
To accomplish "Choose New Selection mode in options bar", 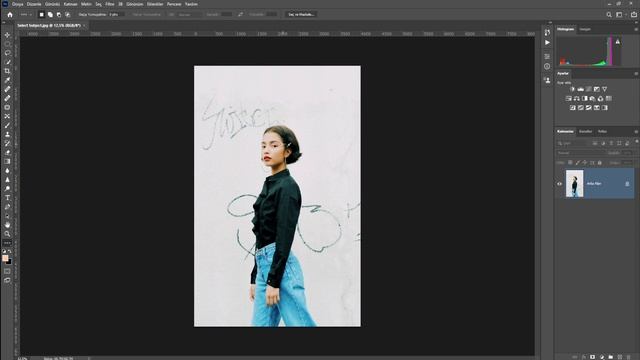I will (41, 15).
